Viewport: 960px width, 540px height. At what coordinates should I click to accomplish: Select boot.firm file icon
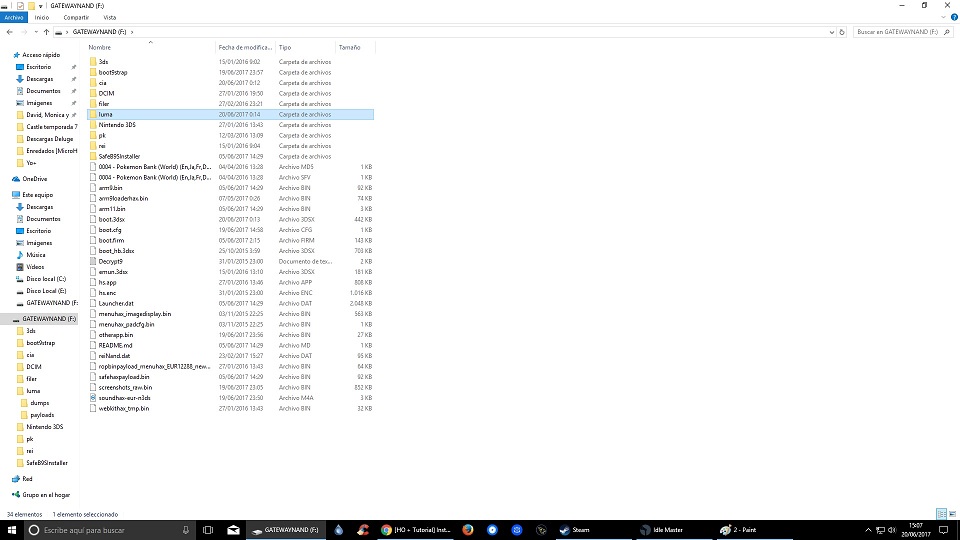tap(93, 241)
